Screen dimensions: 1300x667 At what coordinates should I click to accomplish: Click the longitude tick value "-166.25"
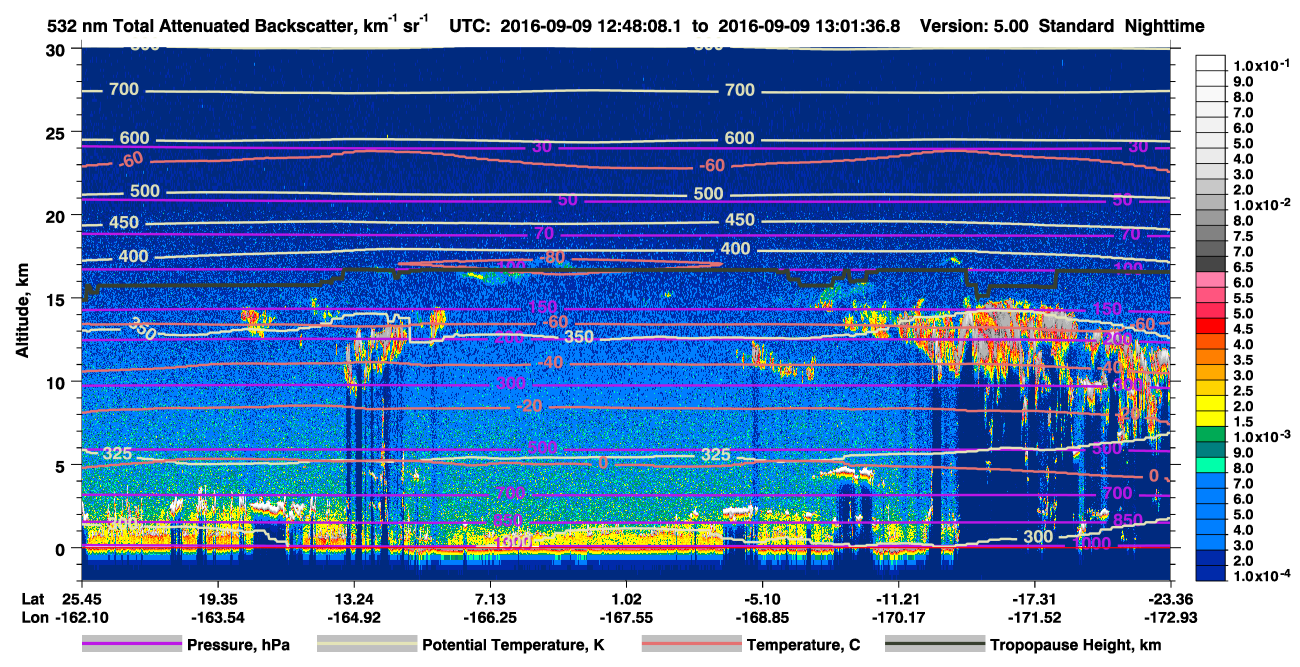490,616
